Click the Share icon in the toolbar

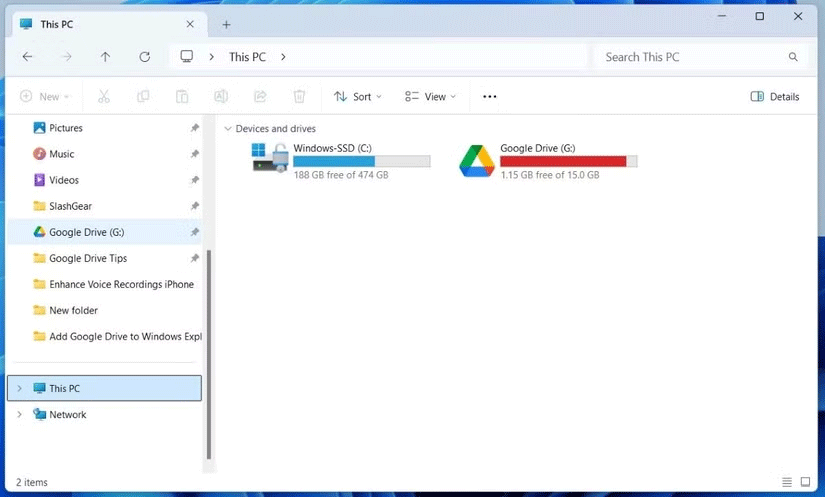pyautogui.click(x=260, y=96)
